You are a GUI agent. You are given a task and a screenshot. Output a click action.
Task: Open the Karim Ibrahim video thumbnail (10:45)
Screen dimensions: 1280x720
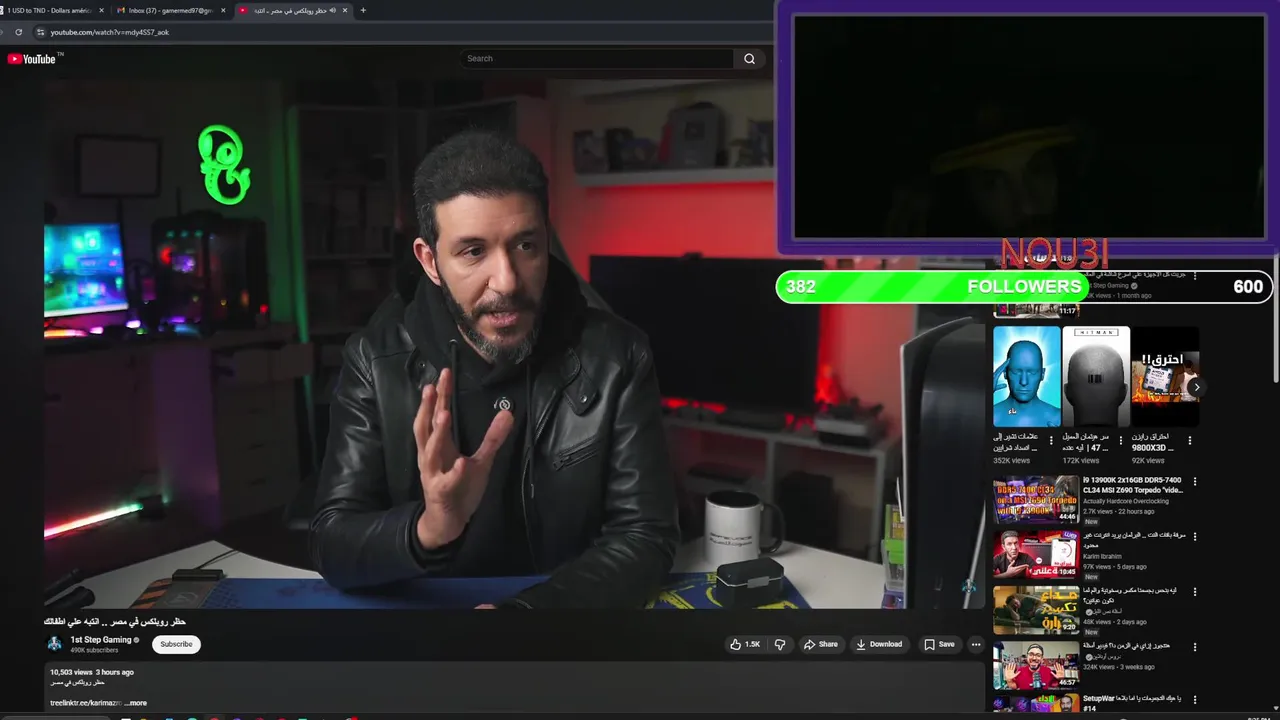[x=1036, y=554]
